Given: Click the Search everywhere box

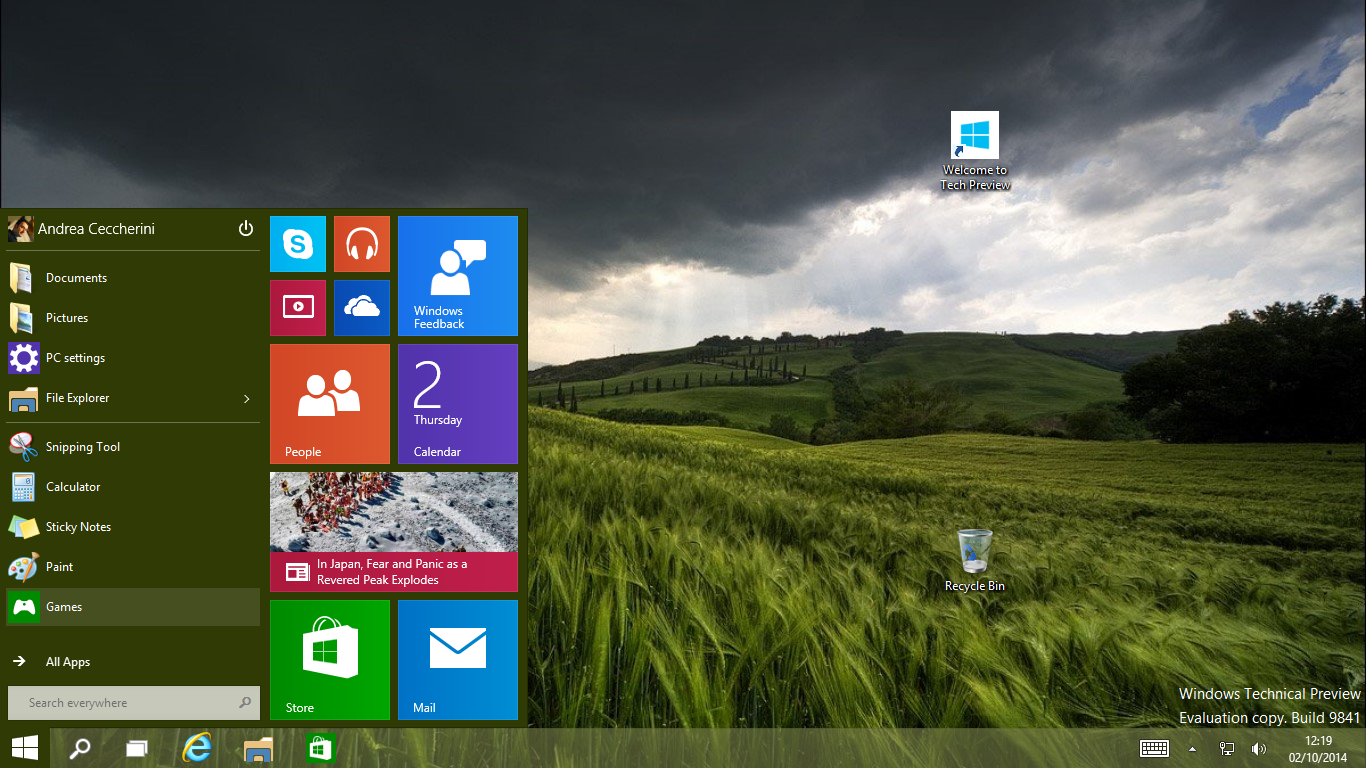Looking at the screenshot, I should coord(134,703).
